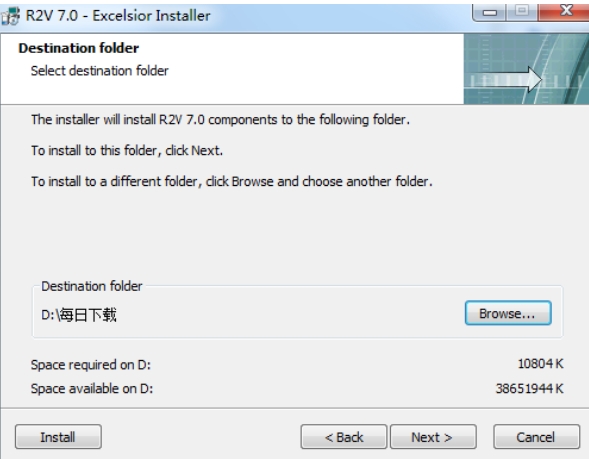The image size is (589, 459).
Task: Click the 'To install to this folder' instruction text
Action: [x=127, y=151]
